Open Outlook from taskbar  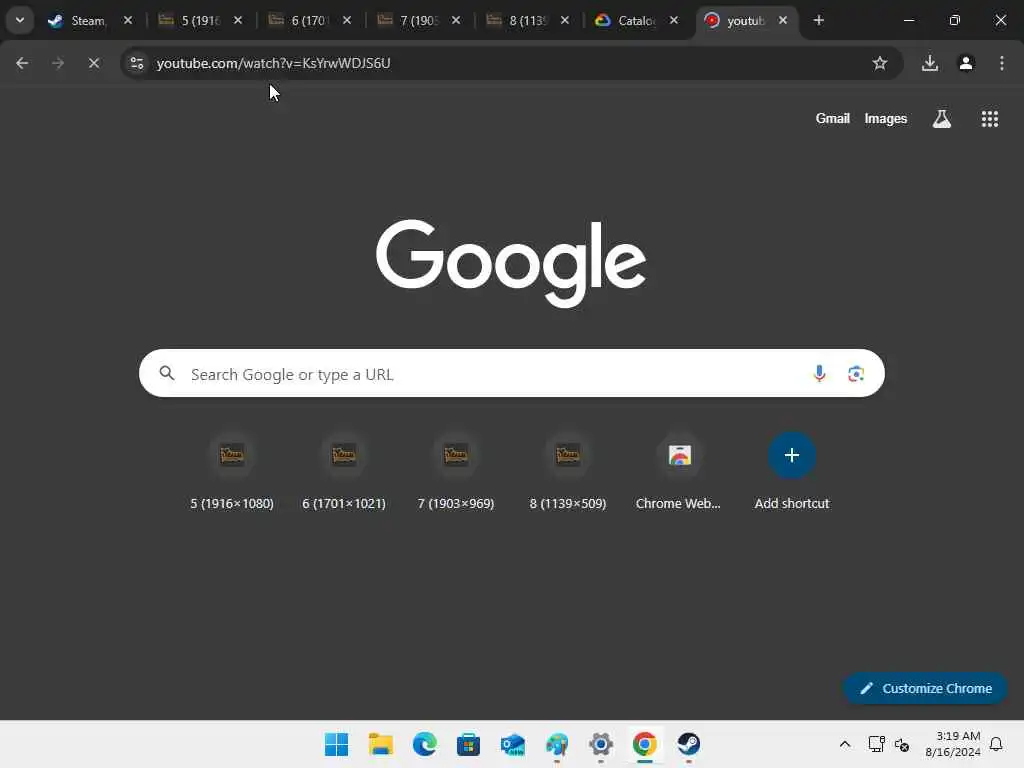click(x=513, y=744)
